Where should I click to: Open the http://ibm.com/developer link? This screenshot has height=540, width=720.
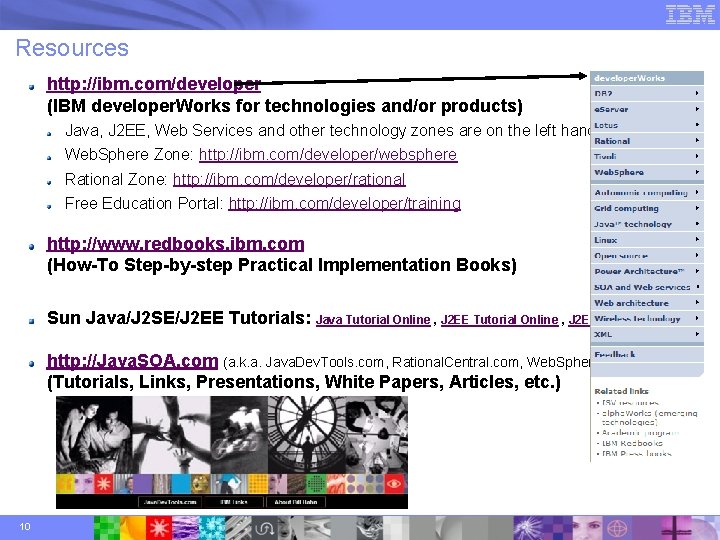pyautogui.click(x=154, y=84)
